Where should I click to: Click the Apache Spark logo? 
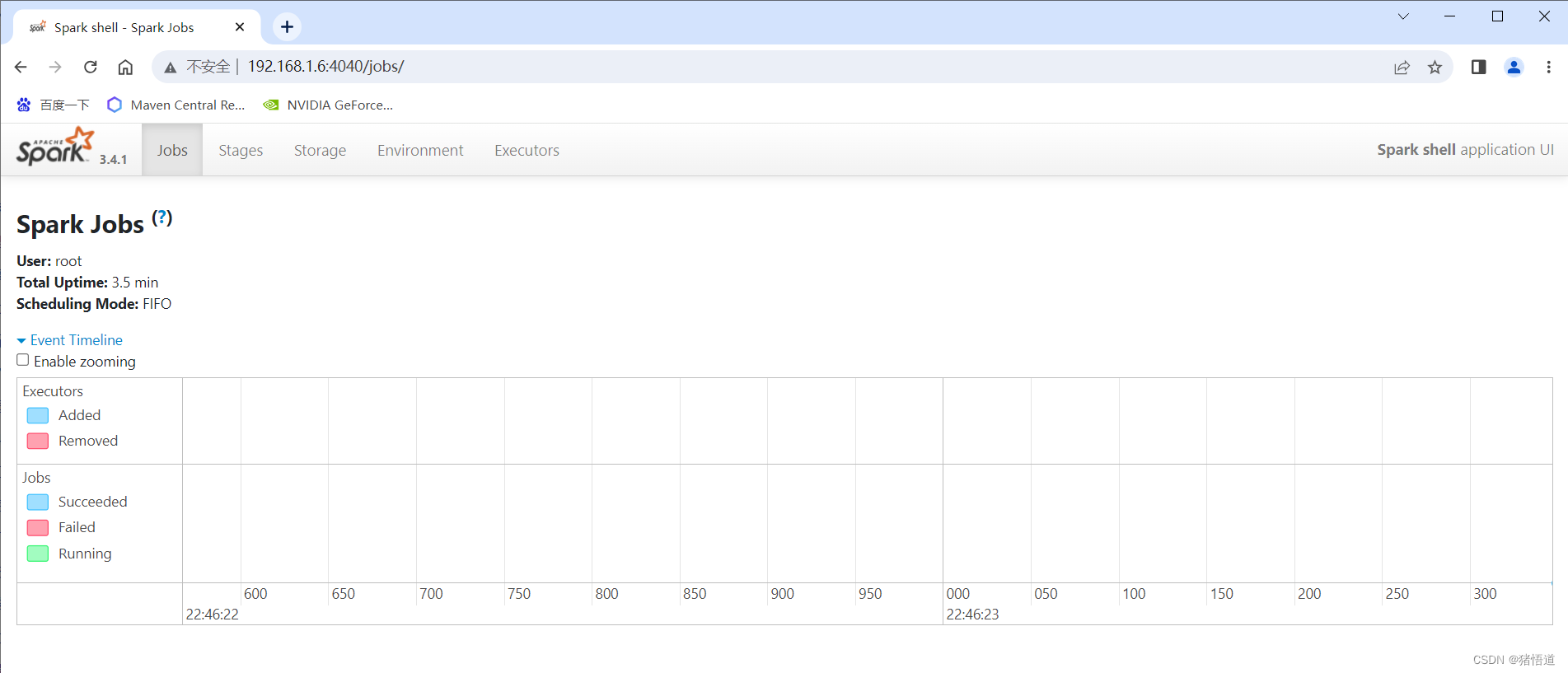[x=56, y=147]
